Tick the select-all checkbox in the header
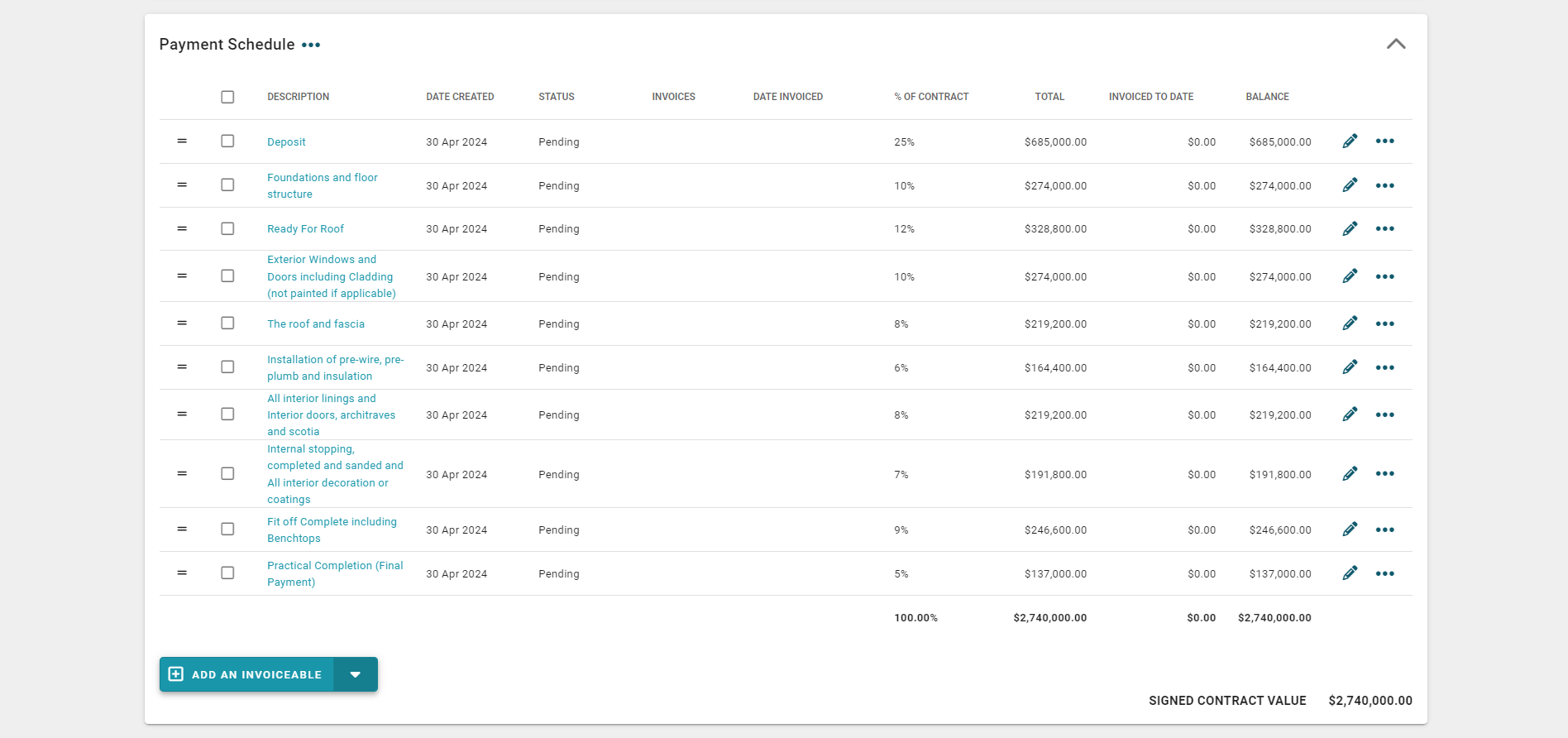The height and width of the screenshot is (738, 1568). pos(227,97)
